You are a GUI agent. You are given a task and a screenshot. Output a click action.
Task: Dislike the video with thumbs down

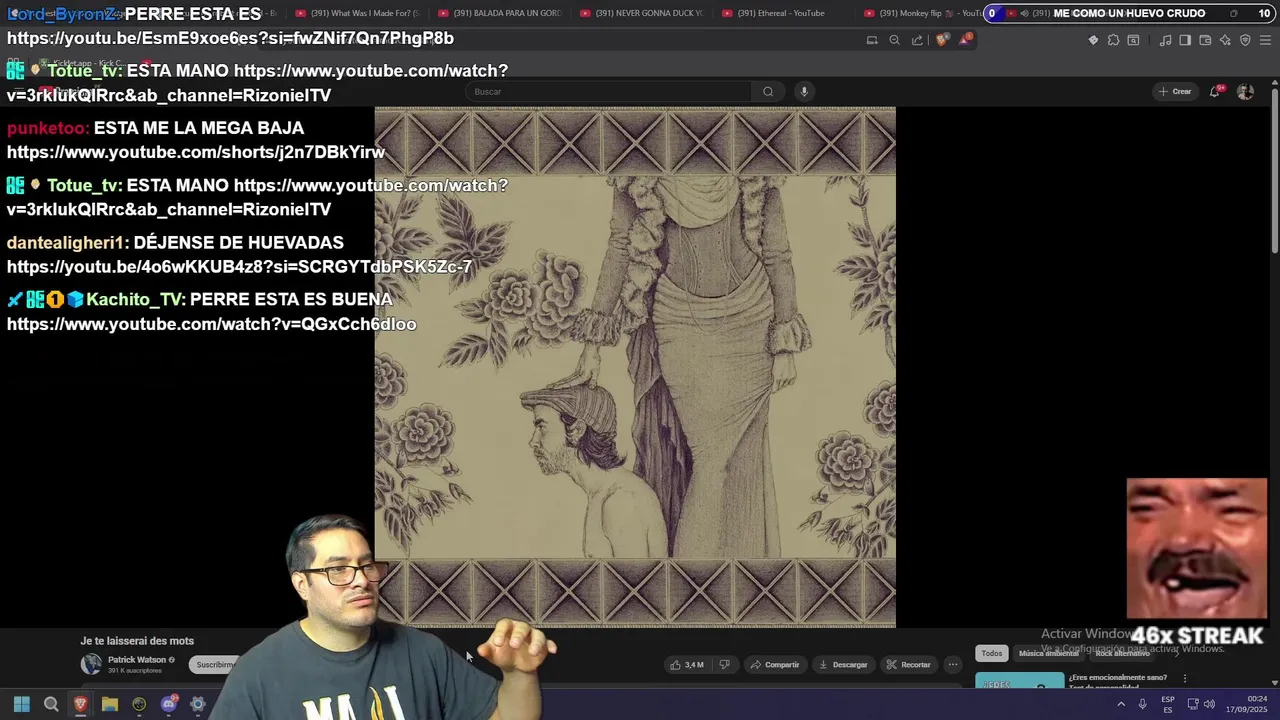pos(725,665)
